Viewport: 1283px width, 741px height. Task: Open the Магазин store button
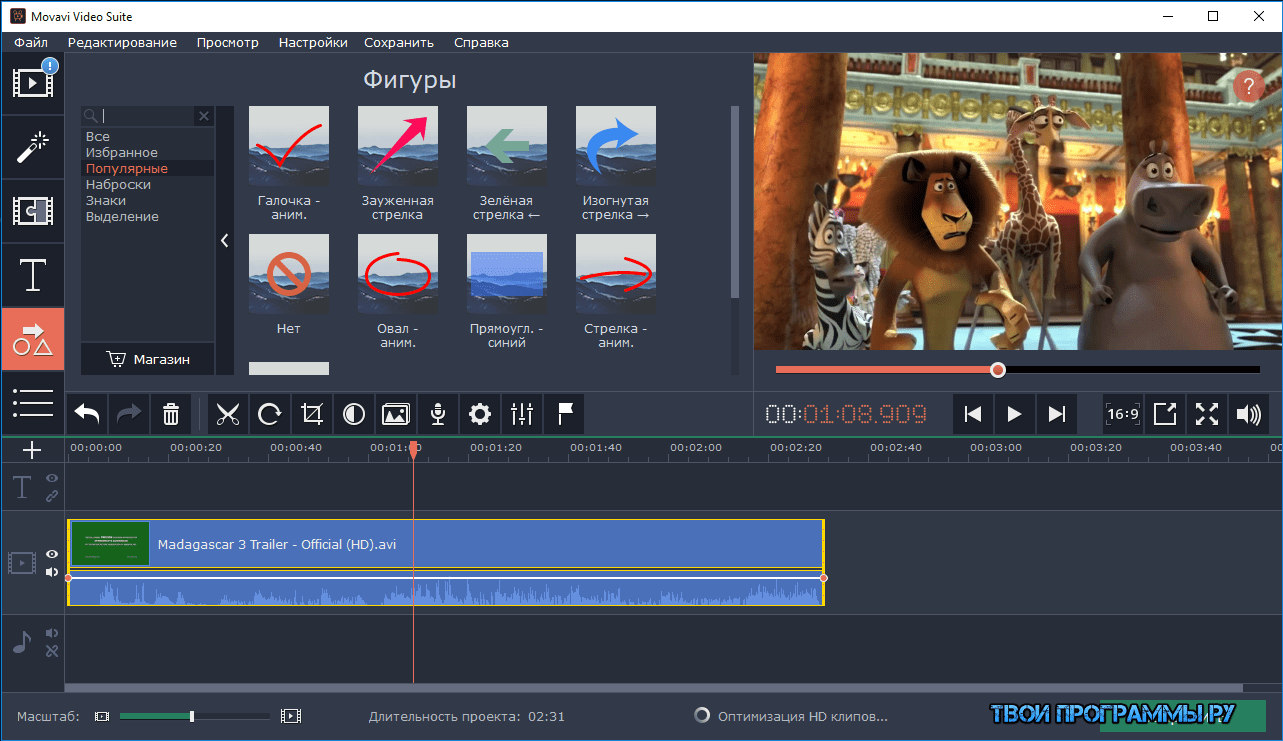click(x=147, y=359)
